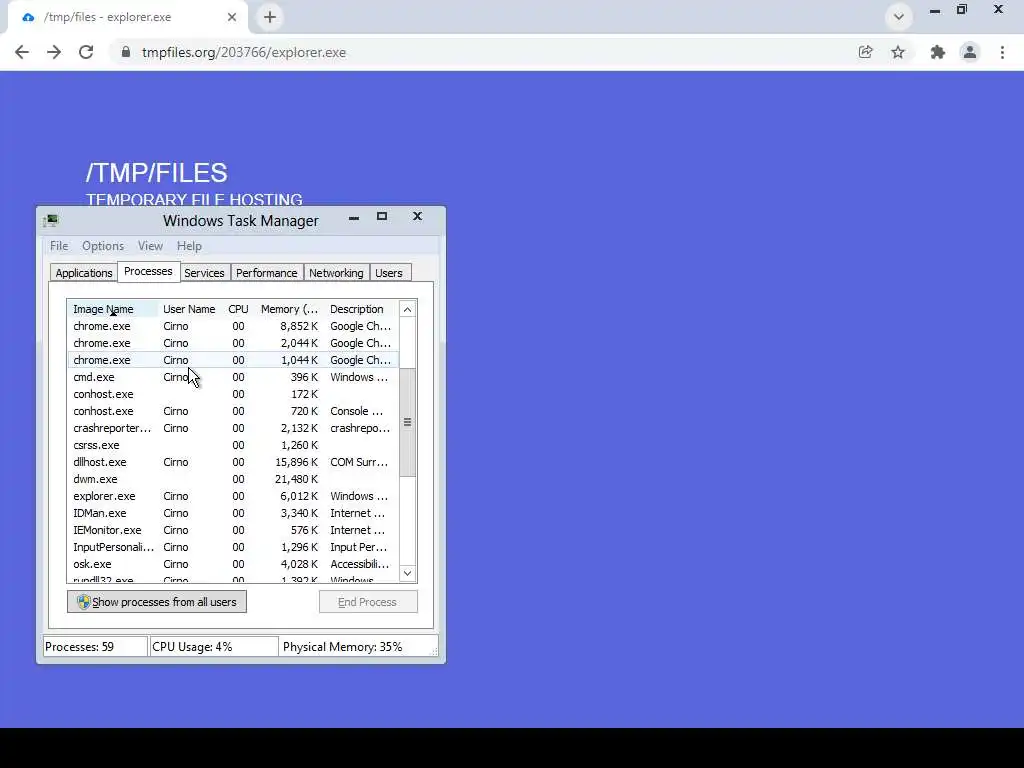Select the IEMonitor.exe process

232,530
